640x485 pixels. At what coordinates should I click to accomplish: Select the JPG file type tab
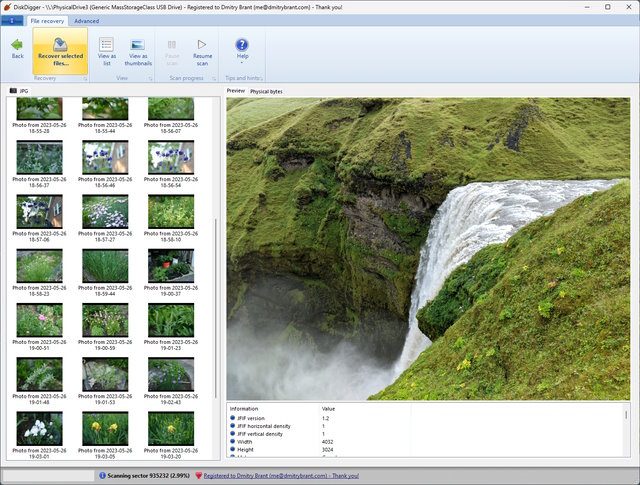(20, 91)
